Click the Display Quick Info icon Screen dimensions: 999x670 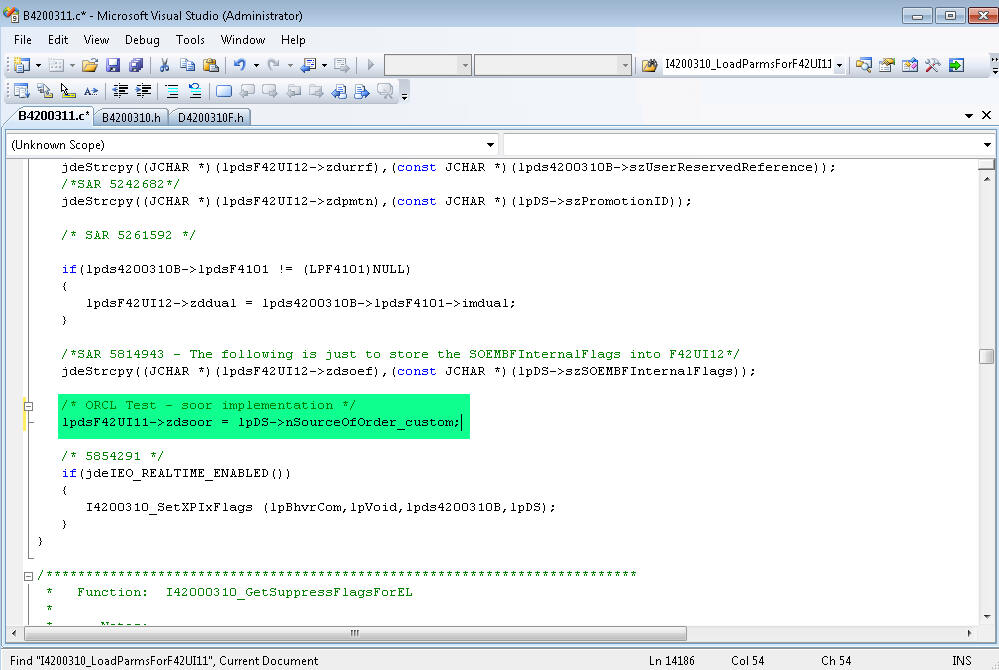point(68,91)
